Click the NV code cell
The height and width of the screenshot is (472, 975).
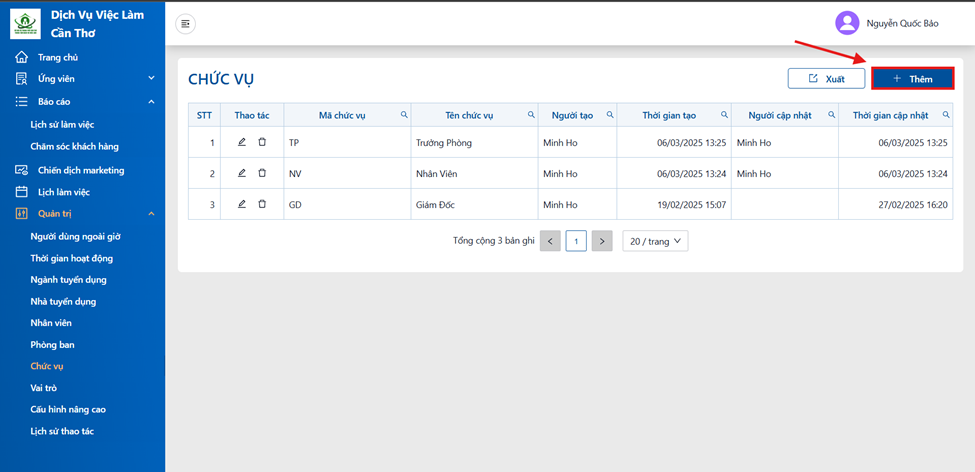click(347, 174)
